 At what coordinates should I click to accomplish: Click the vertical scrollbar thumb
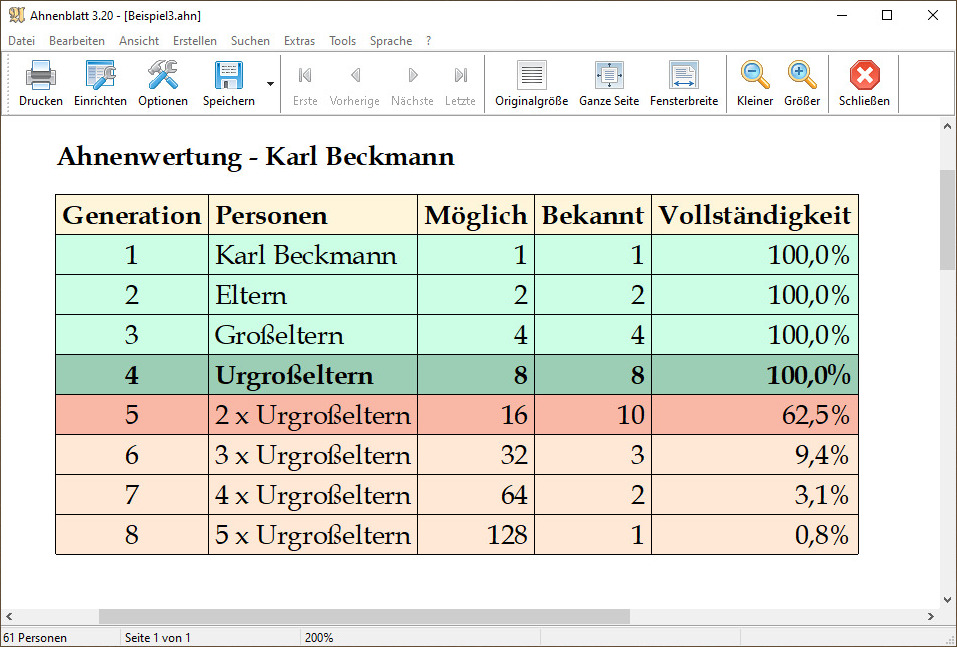coord(947,220)
